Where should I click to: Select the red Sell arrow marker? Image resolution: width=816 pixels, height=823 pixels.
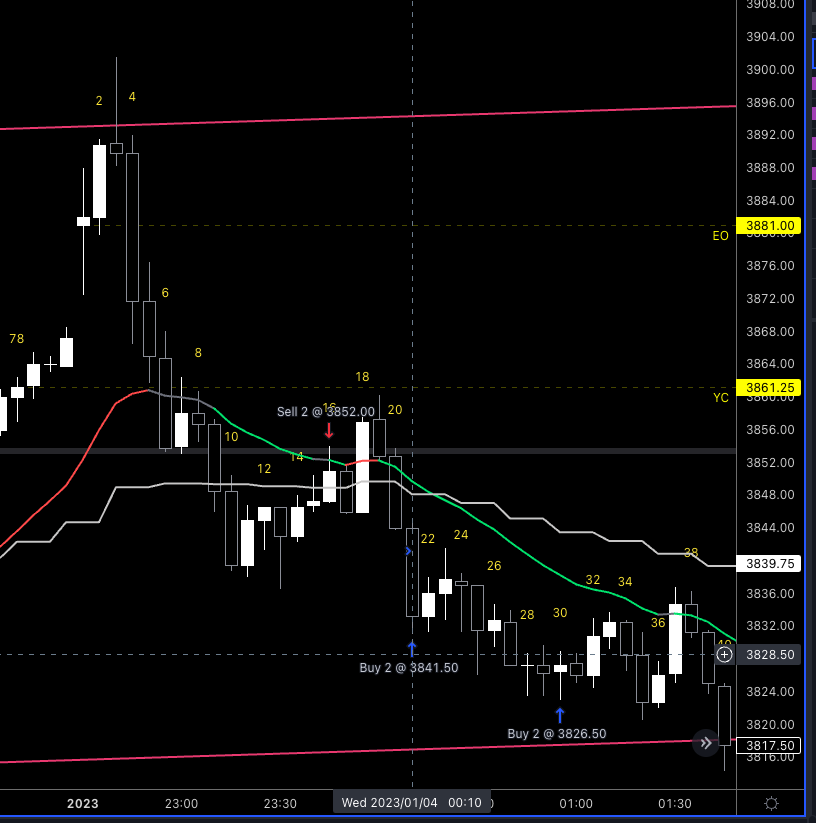pos(329,431)
